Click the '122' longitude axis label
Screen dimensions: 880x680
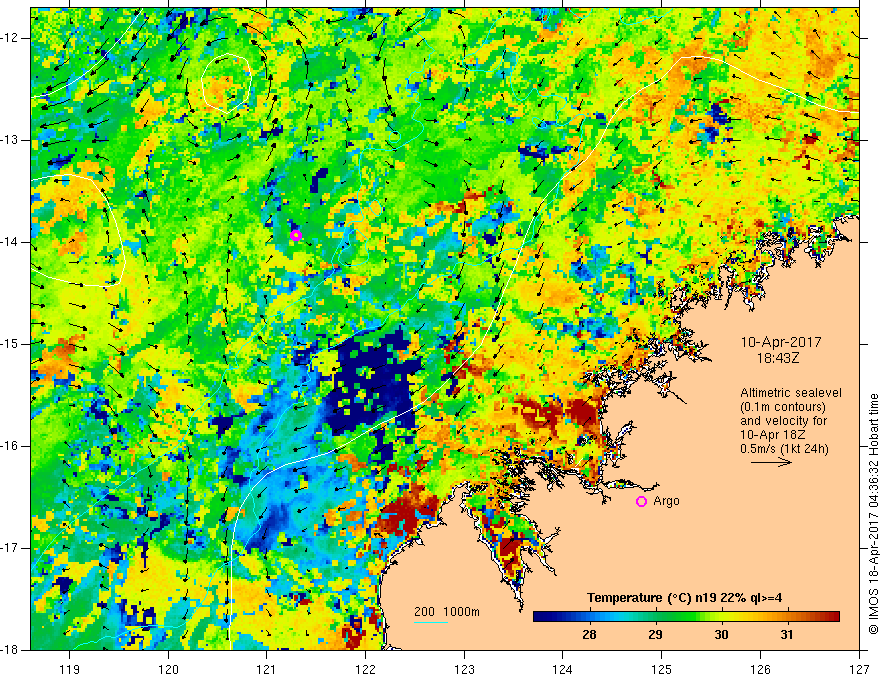(x=365, y=669)
